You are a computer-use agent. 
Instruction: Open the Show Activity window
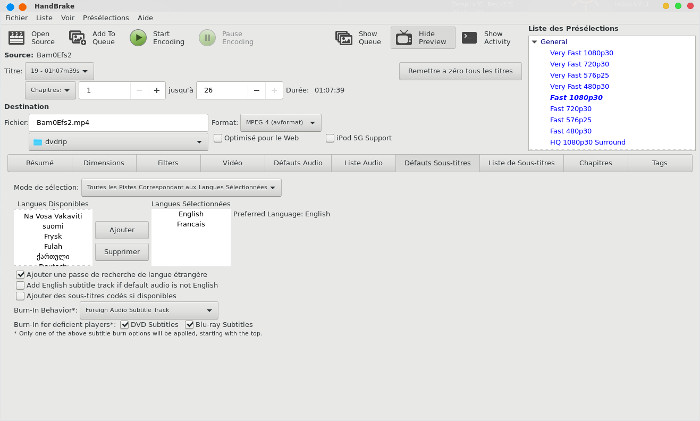click(470, 38)
